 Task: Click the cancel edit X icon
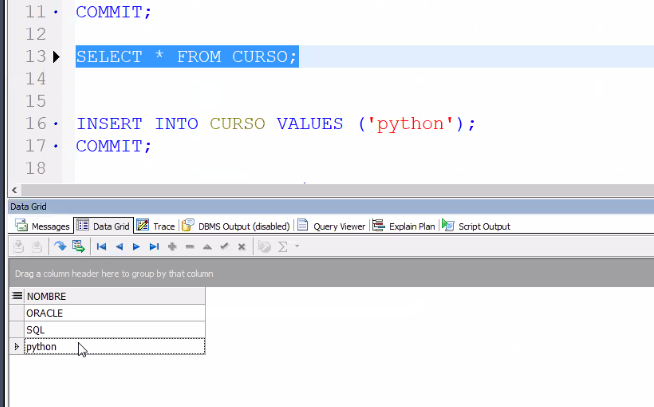tap(242, 246)
